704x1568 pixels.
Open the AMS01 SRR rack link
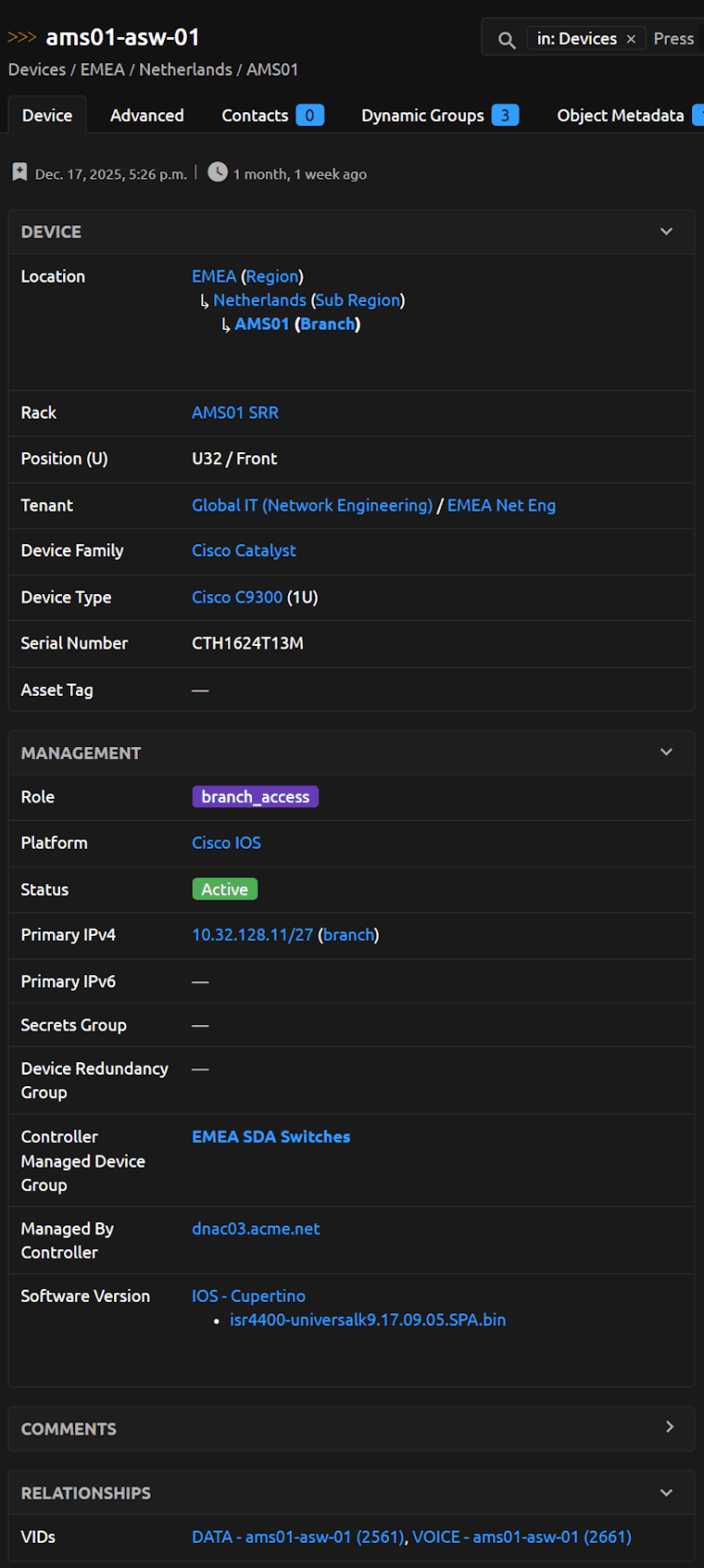point(235,413)
